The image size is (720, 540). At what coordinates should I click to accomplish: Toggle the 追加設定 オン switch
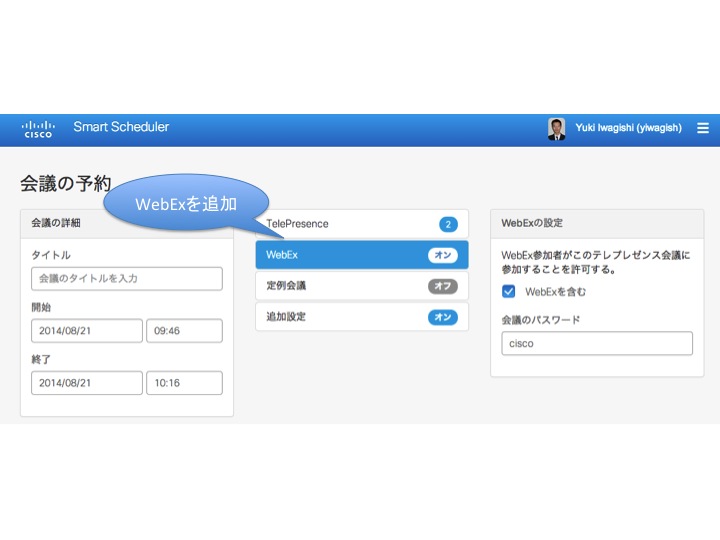pyautogui.click(x=442, y=317)
